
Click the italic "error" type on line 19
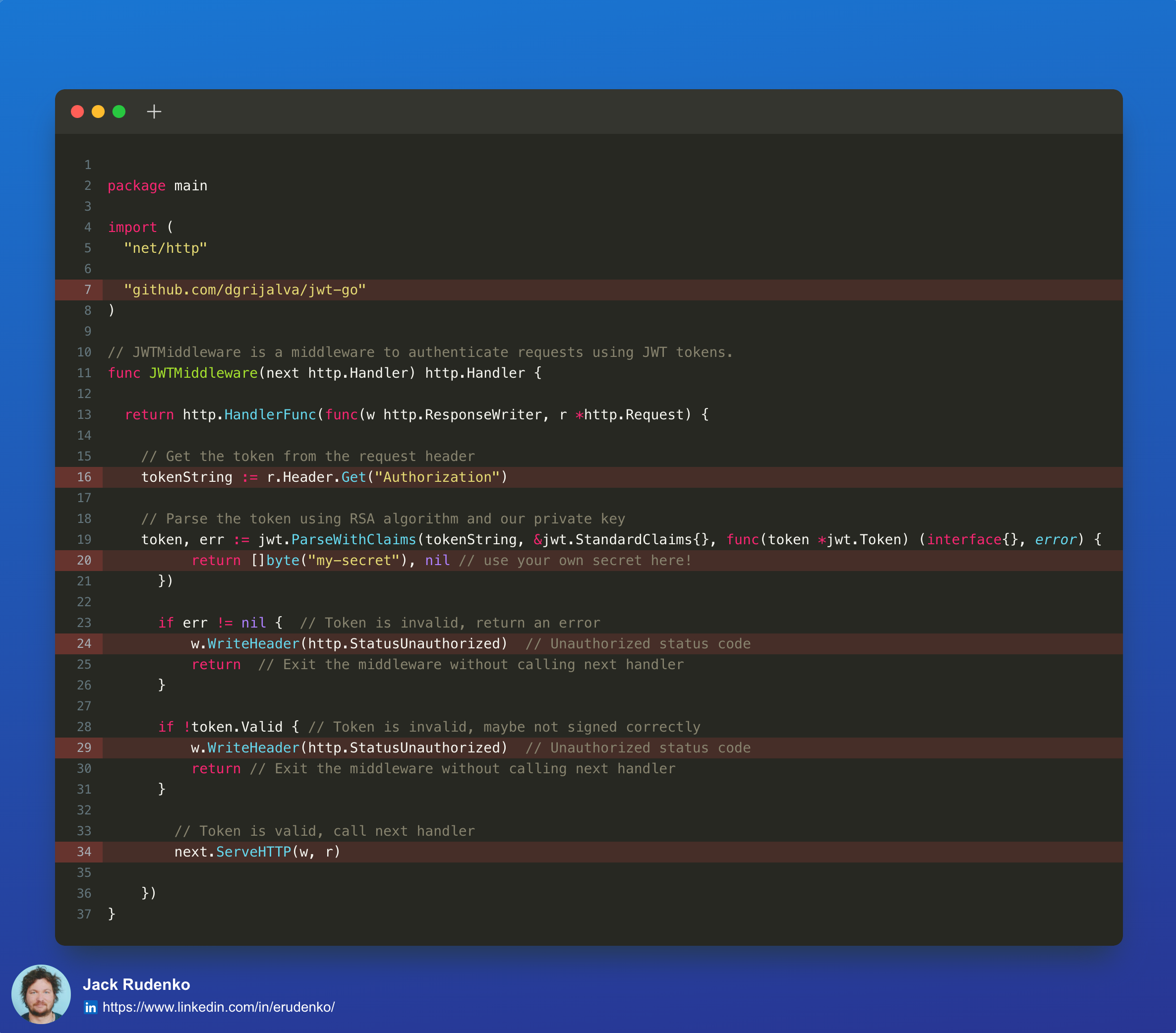pos(1055,539)
